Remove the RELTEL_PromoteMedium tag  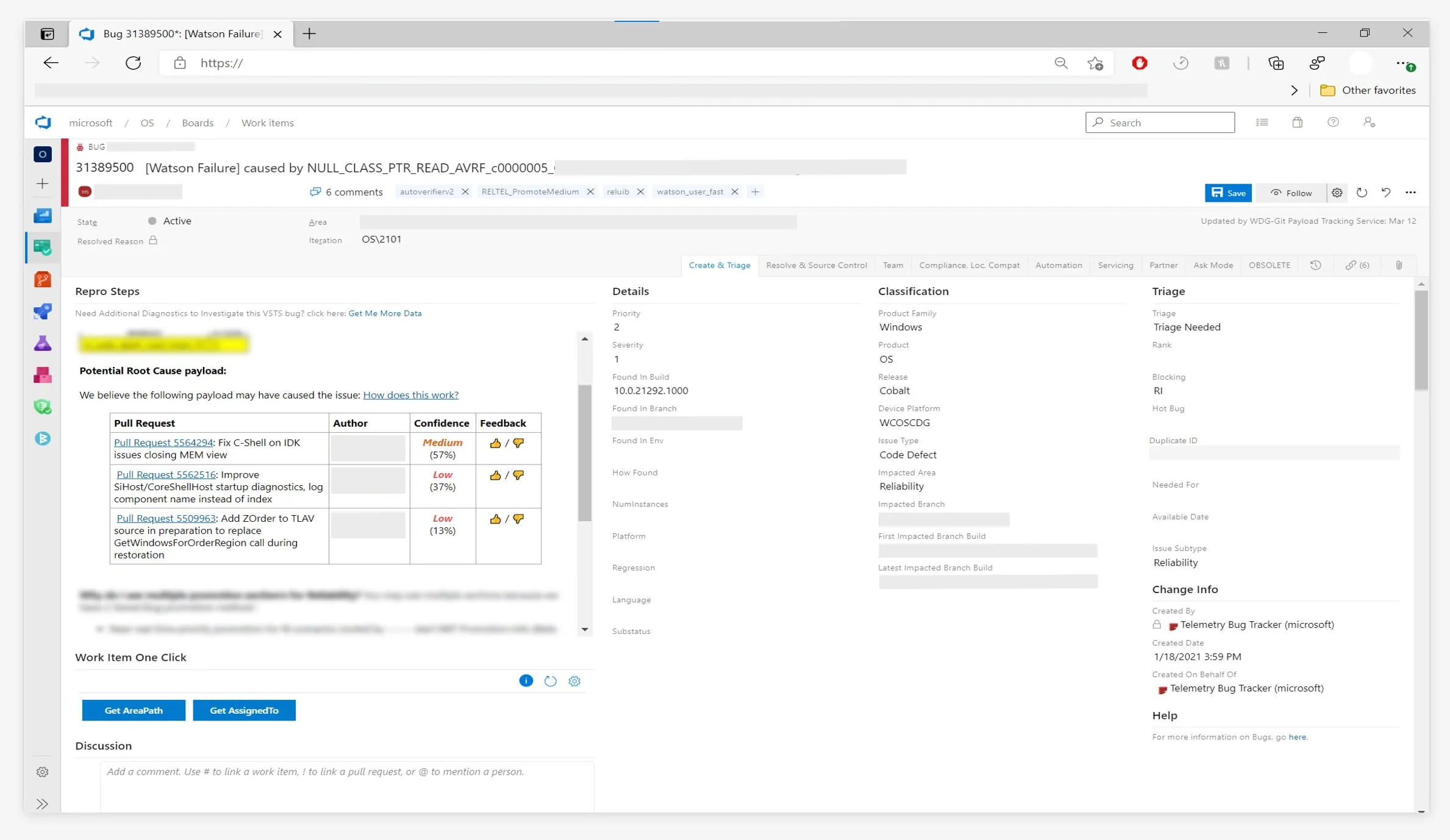[x=590, y=191]
